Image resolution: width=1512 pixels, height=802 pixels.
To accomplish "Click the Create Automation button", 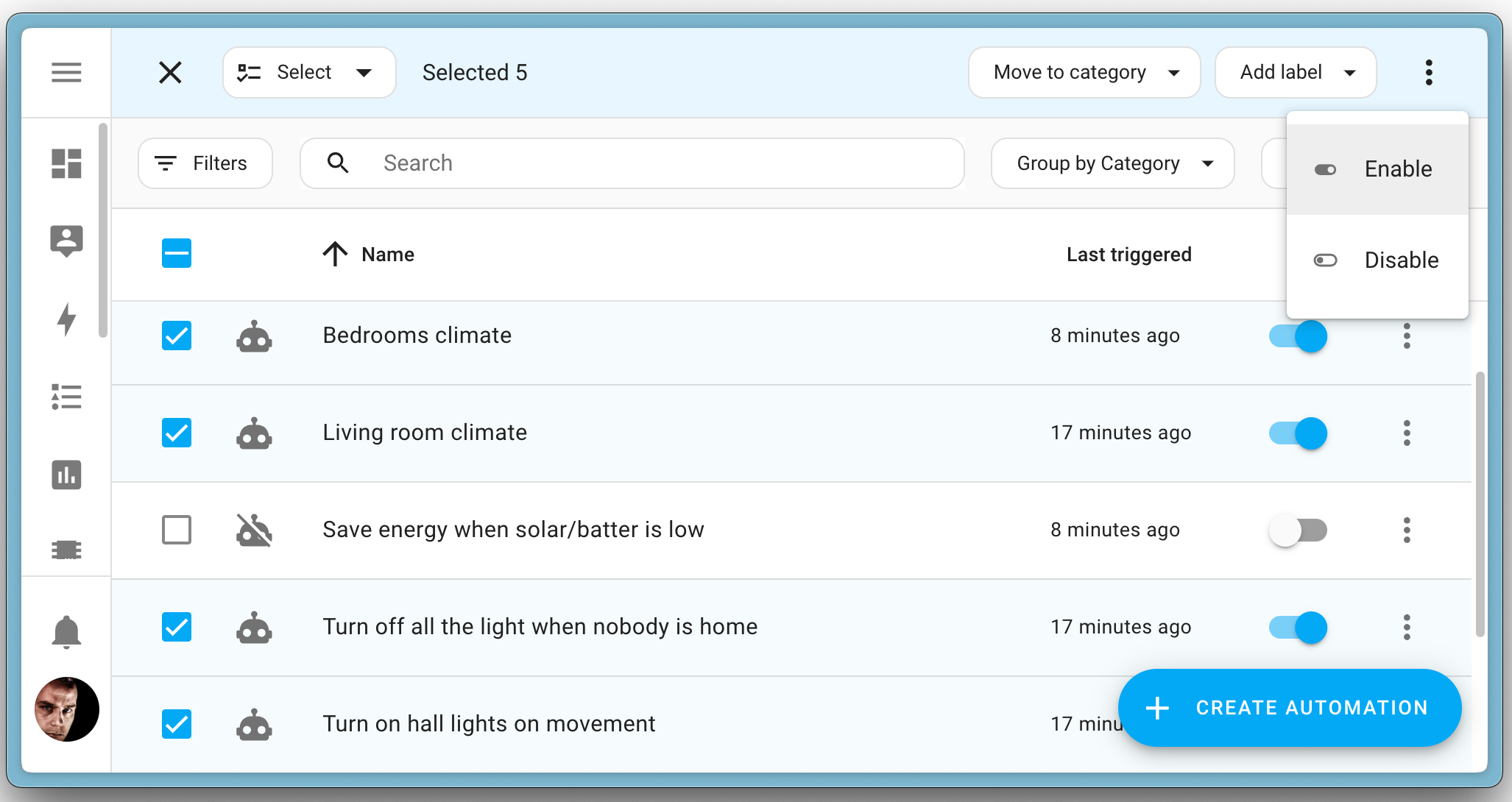I will click(1289, 708).
